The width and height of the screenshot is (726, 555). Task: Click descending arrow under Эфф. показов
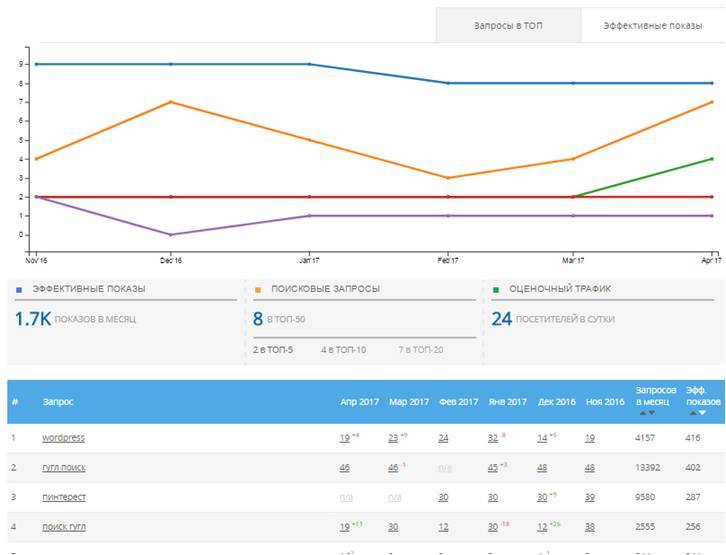(x=703, y=412)
